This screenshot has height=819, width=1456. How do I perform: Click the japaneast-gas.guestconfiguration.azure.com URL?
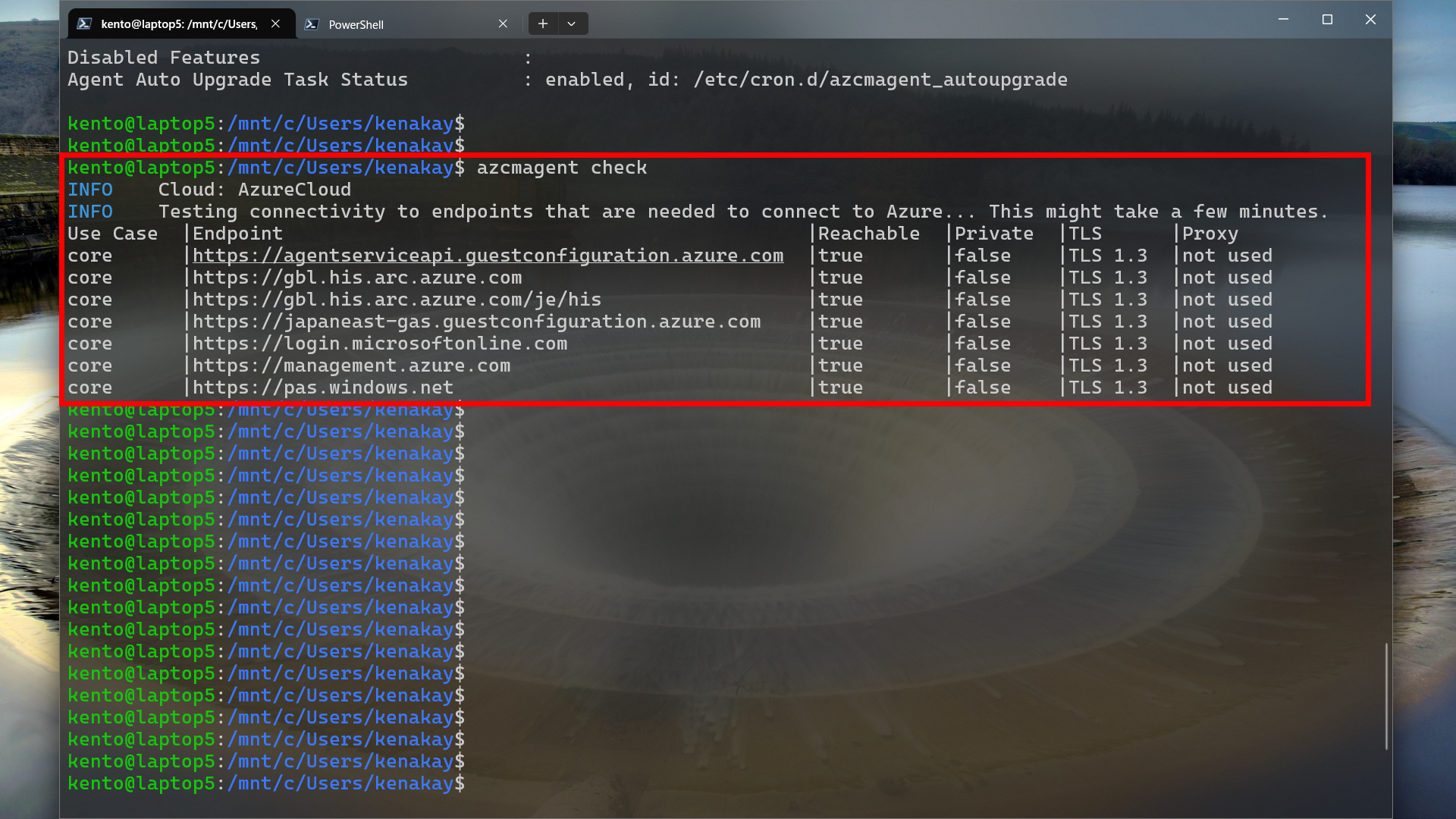pos(476,322)
